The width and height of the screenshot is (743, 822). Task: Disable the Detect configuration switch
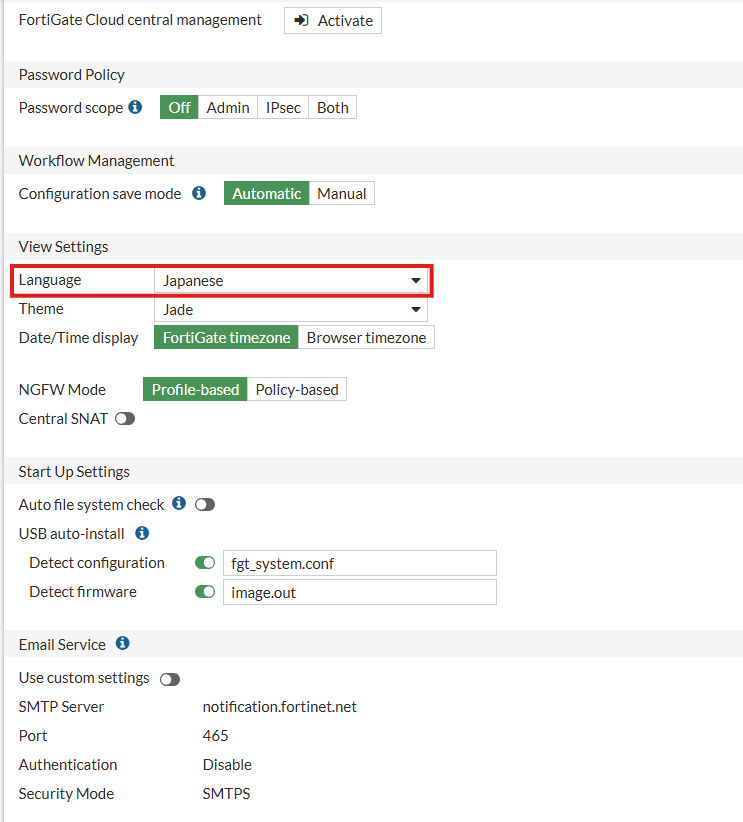coord(205,563)
